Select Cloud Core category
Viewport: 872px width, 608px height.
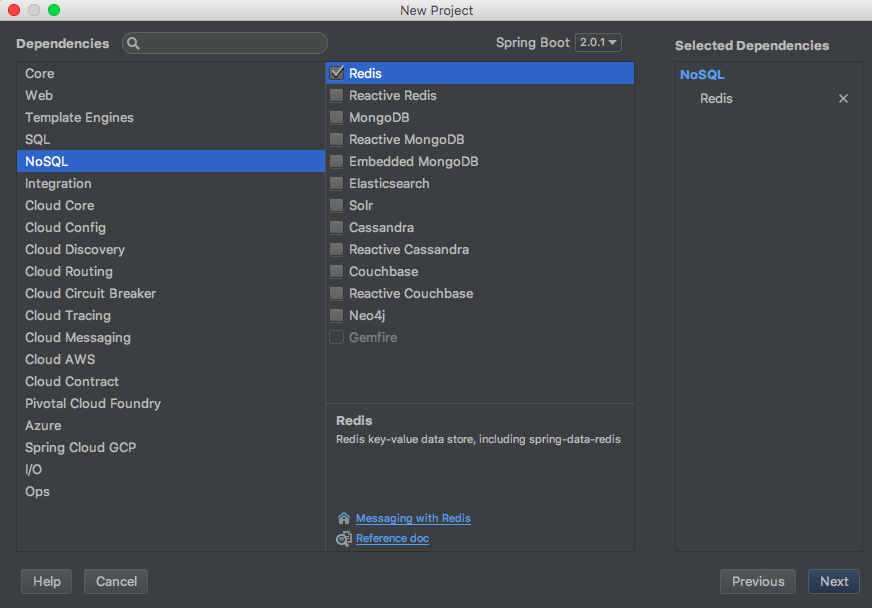[171, 205]
